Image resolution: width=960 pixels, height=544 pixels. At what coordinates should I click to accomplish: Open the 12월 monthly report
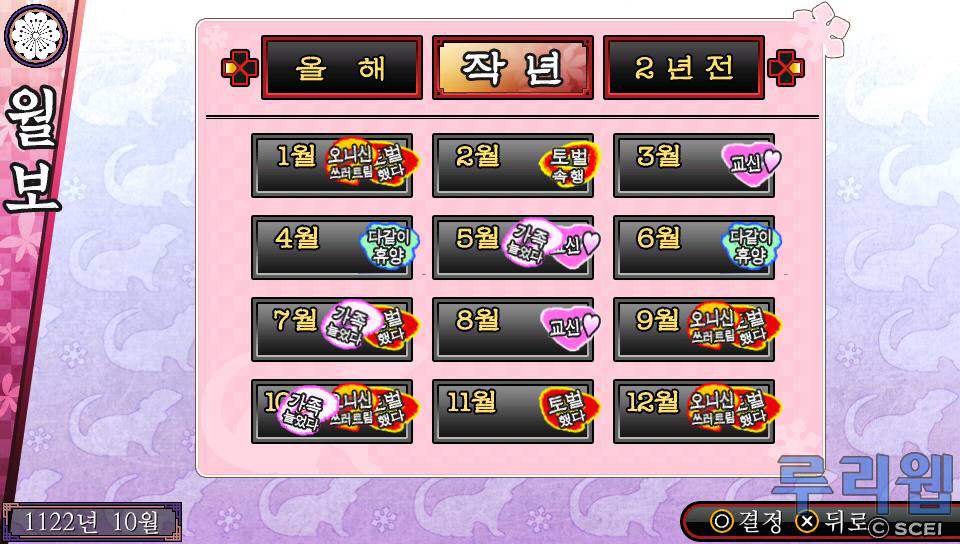(x=694, y=411)
